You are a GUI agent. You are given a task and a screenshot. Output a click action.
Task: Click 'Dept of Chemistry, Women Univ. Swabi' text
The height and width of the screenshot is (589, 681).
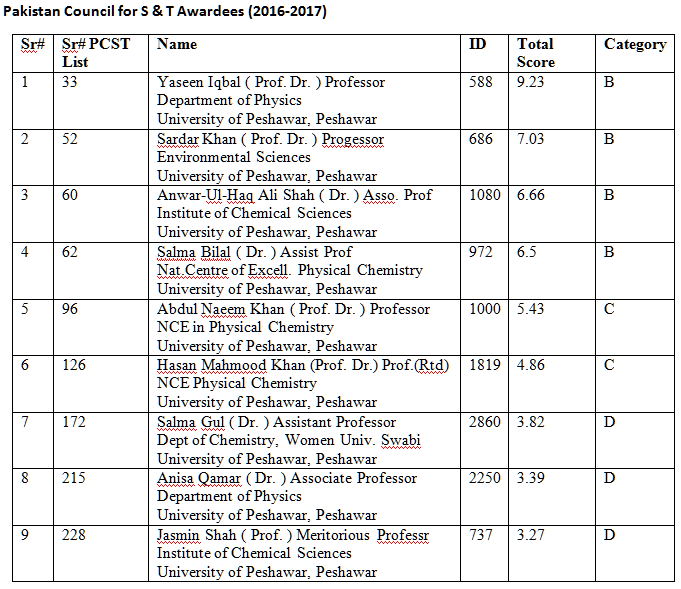[288, 440]
